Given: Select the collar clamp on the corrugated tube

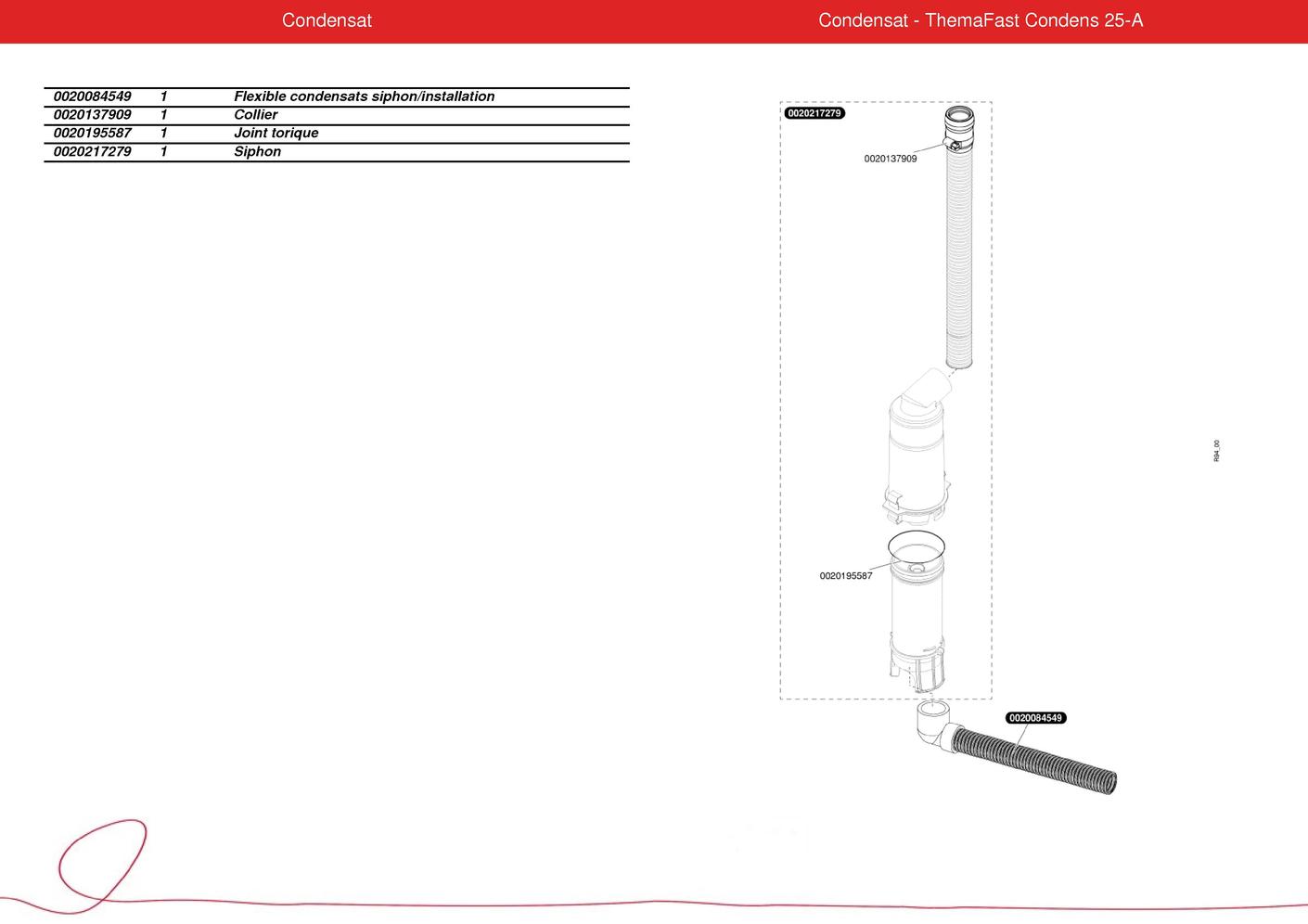Looking at the screenshot, I should 954,143.
